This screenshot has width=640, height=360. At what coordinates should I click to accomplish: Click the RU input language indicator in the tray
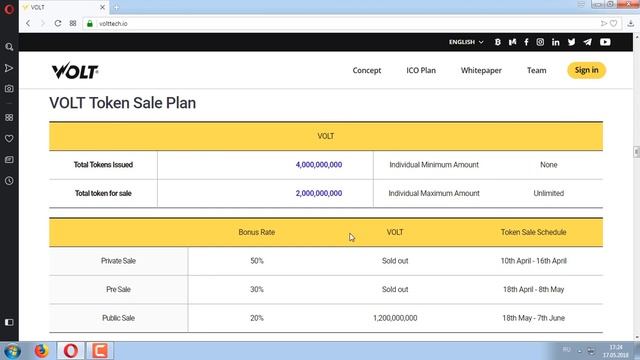coord(567,350)
